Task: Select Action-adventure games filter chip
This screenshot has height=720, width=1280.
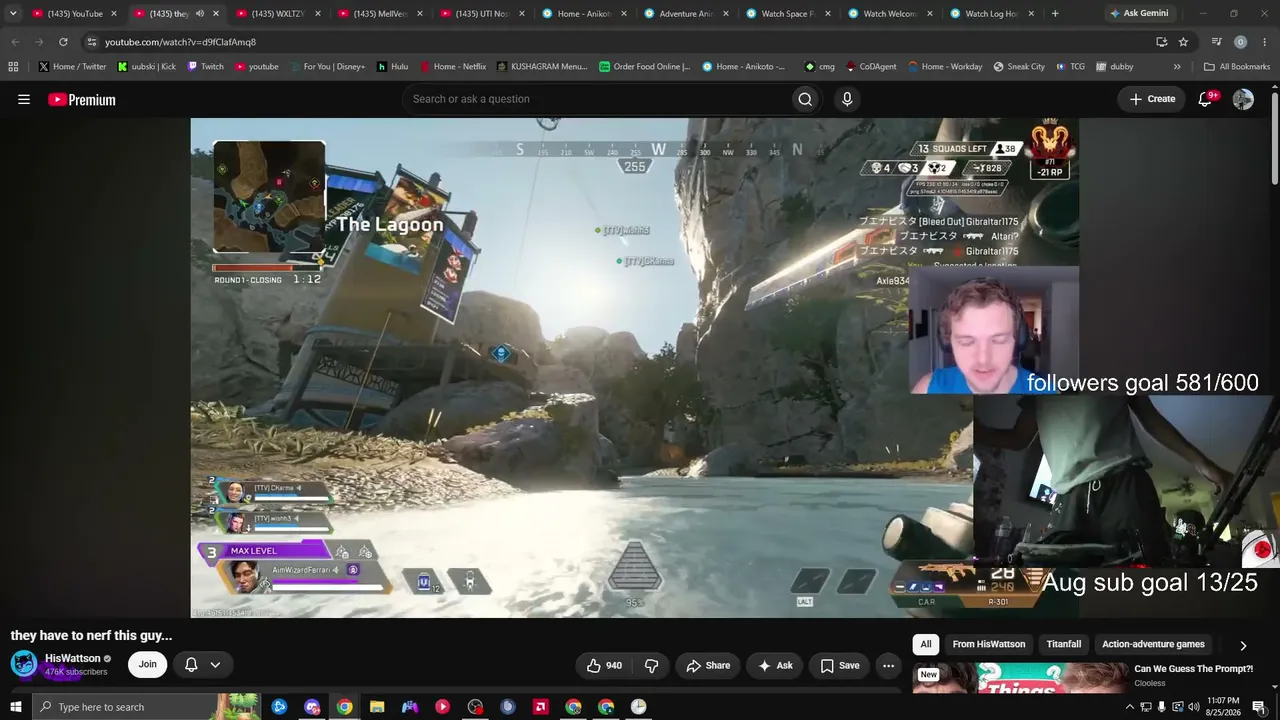Action: pyautogui.click(x=1153, y=645)
